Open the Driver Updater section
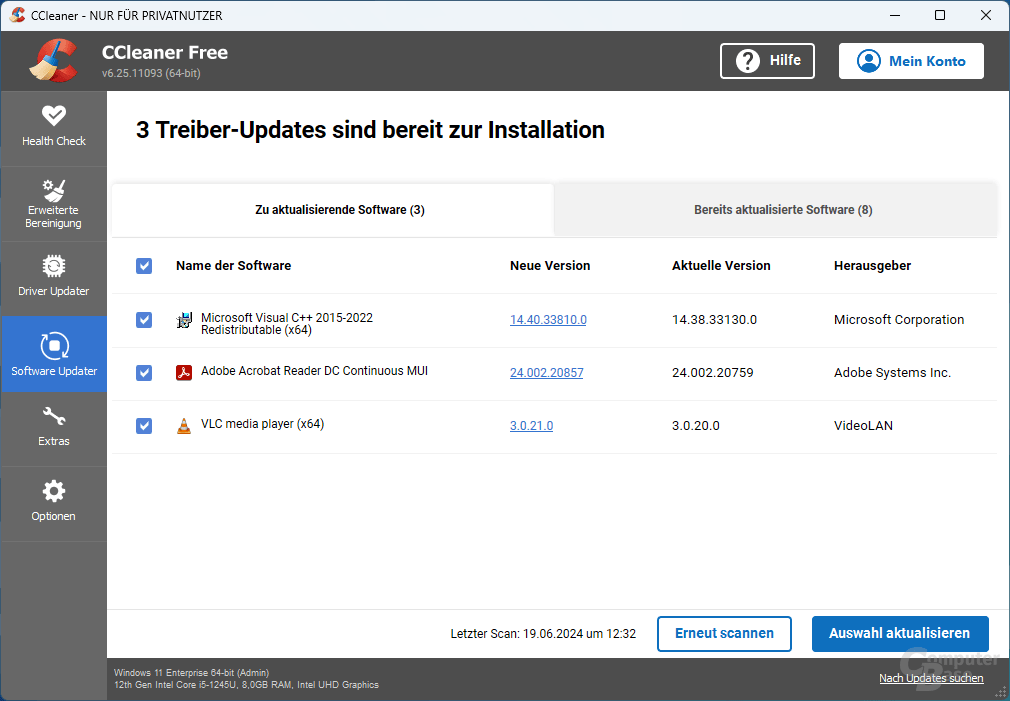 pyautogui.click(x=53, y=279)
